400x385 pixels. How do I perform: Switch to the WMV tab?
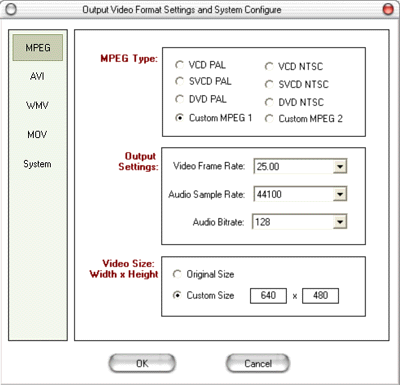37,105
